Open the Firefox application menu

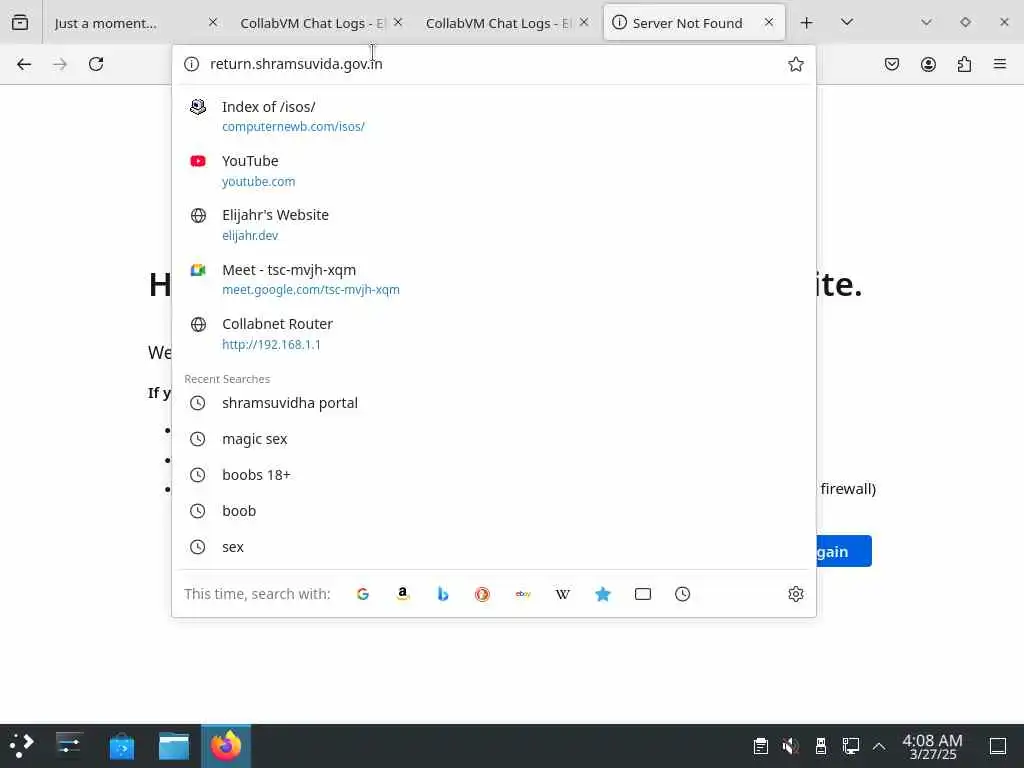[x=1000, y=64]
